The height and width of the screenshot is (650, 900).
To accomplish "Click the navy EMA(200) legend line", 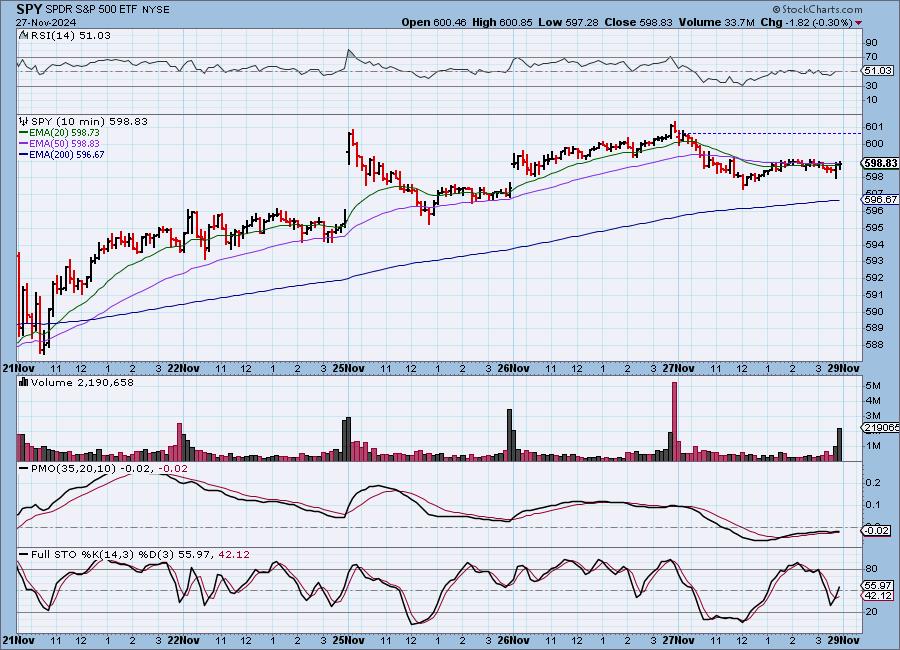I will pos(24,154).
